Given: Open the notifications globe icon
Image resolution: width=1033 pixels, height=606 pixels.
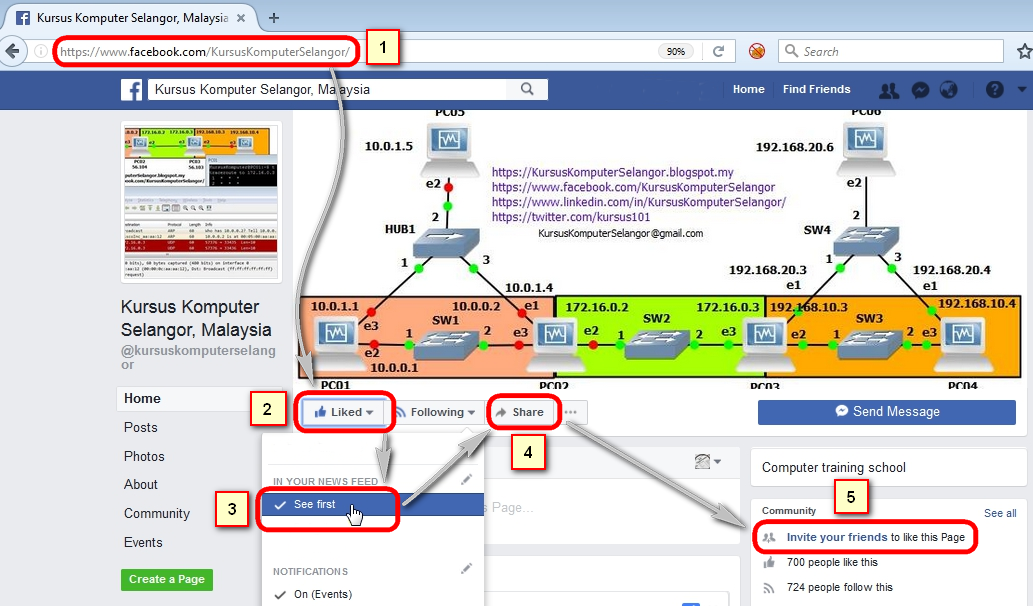Looking at the screenshot, I should [949, 90].
